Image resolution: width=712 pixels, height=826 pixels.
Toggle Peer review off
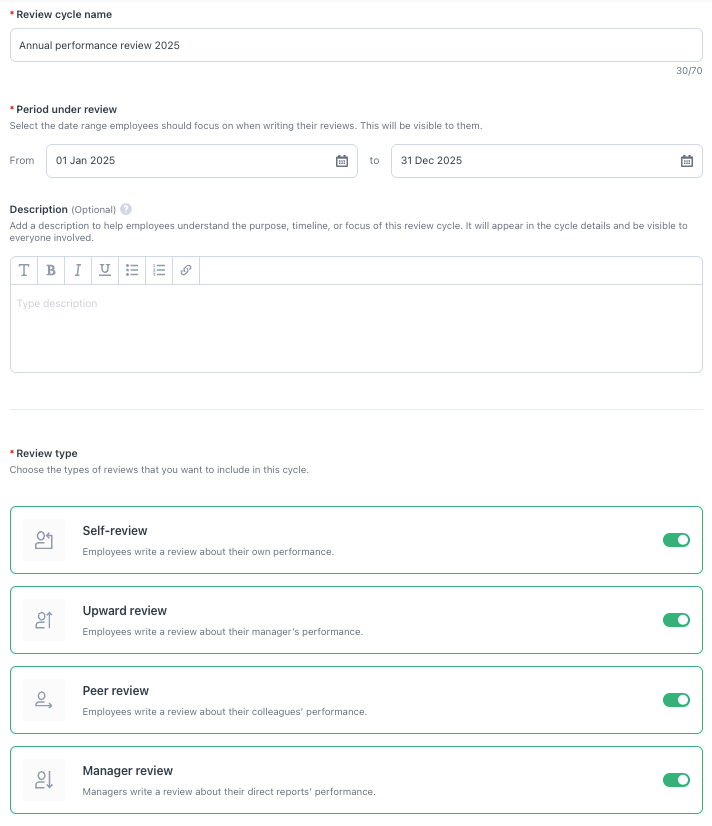pos(676,700)
